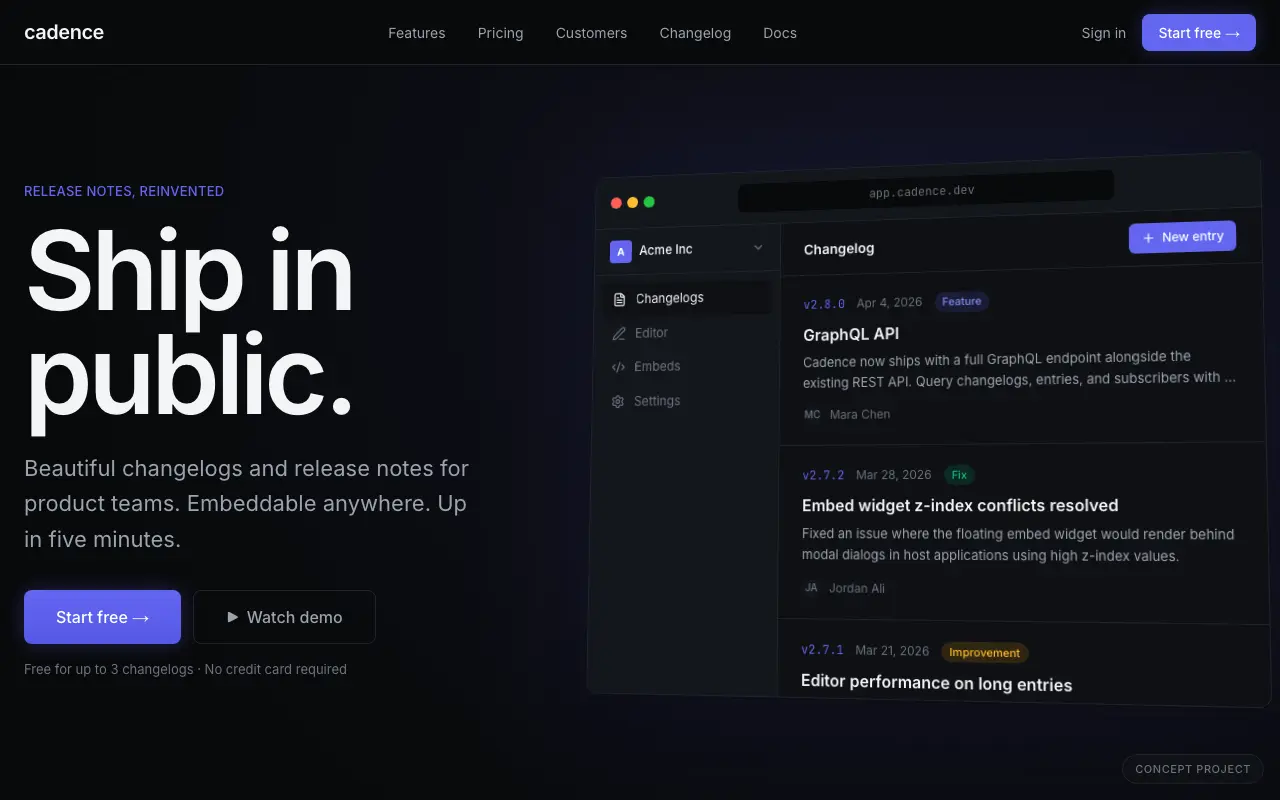Click the Changelogs document icon
This screenshot has height=800, width=1280.
click(x=620, y=299)
